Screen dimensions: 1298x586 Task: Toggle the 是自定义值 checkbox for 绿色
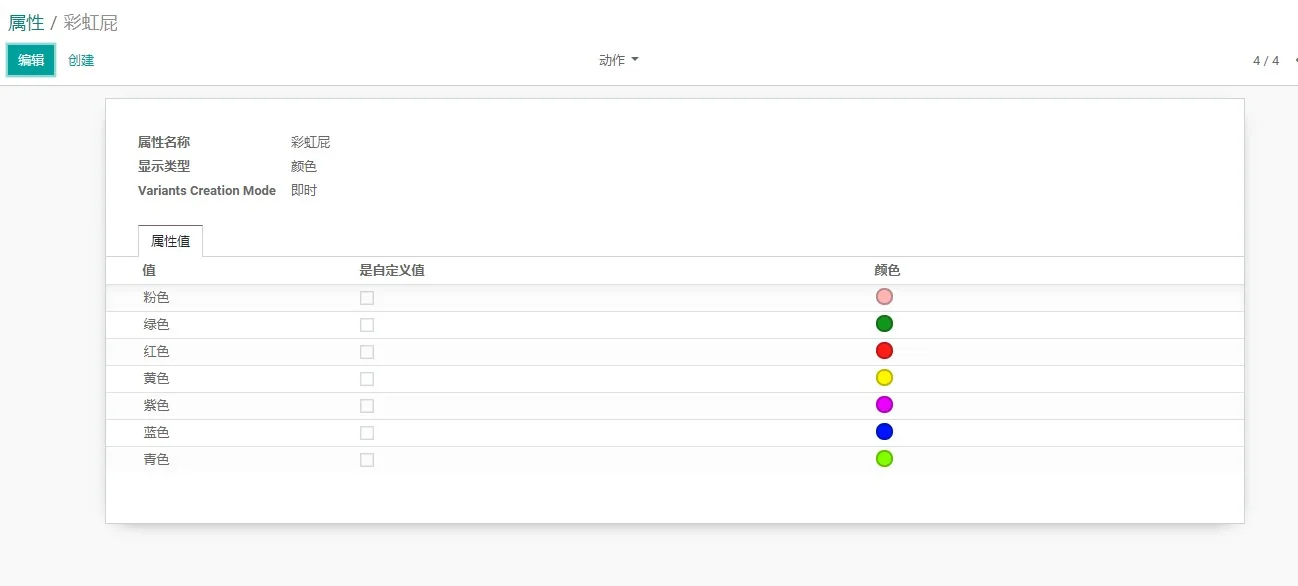(366, 324)
